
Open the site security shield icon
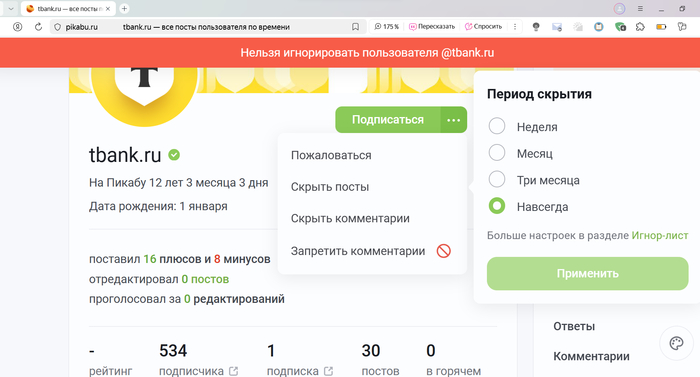(x=57, y=27)
